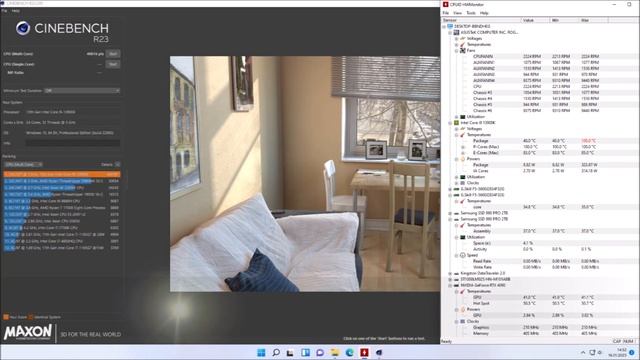Select the orange highlighted ranking bar
Viewport: 640px width, 360px height.
click(62, 174)
